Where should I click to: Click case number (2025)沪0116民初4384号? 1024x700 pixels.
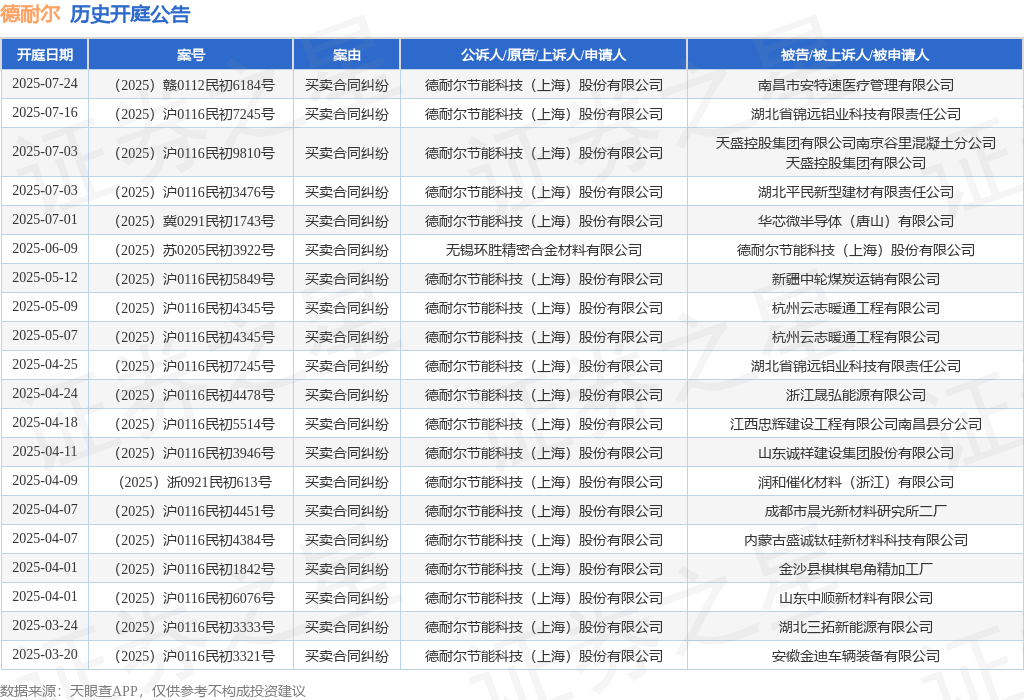194,540
